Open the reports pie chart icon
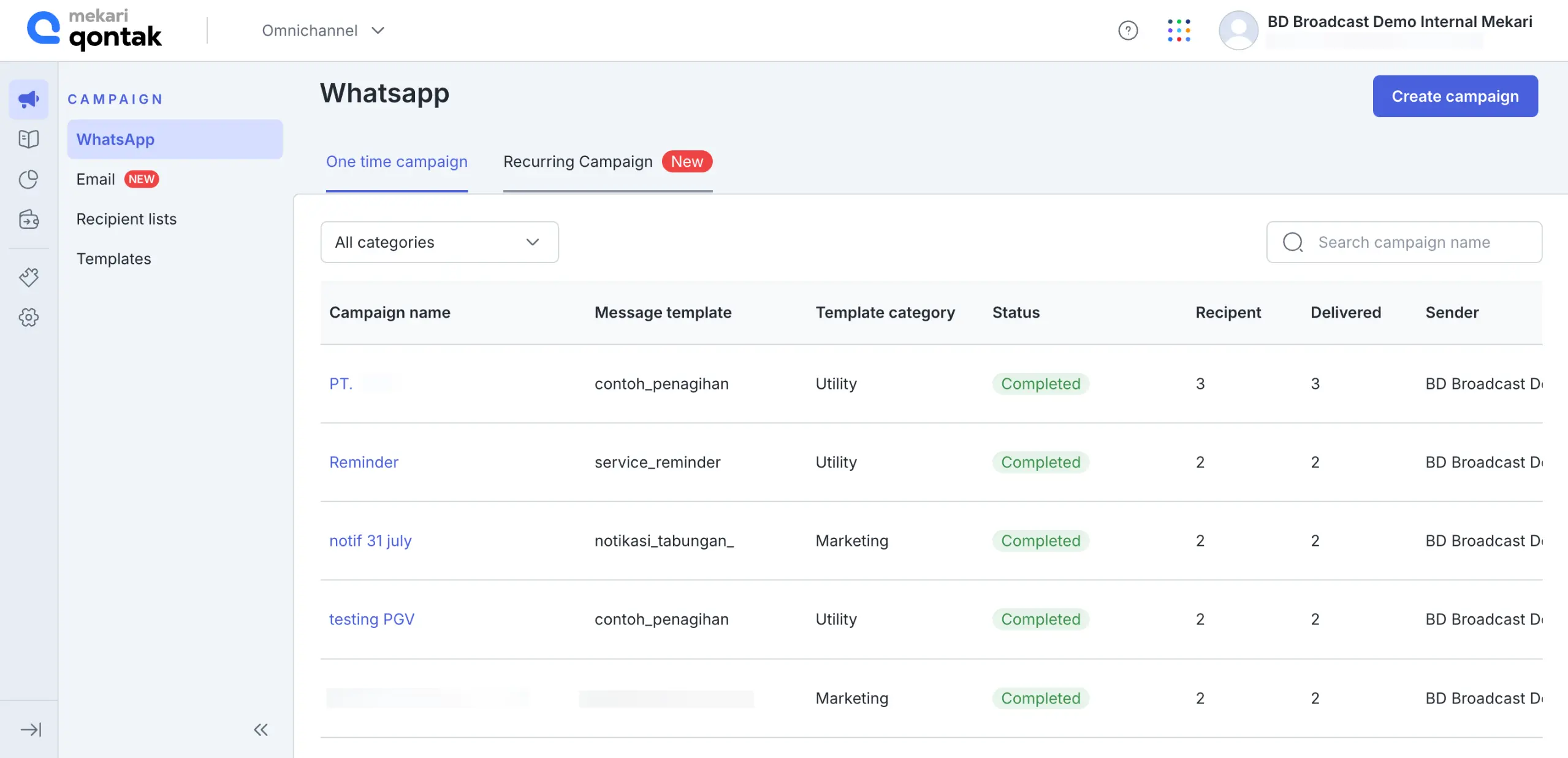 coord(28,179)
